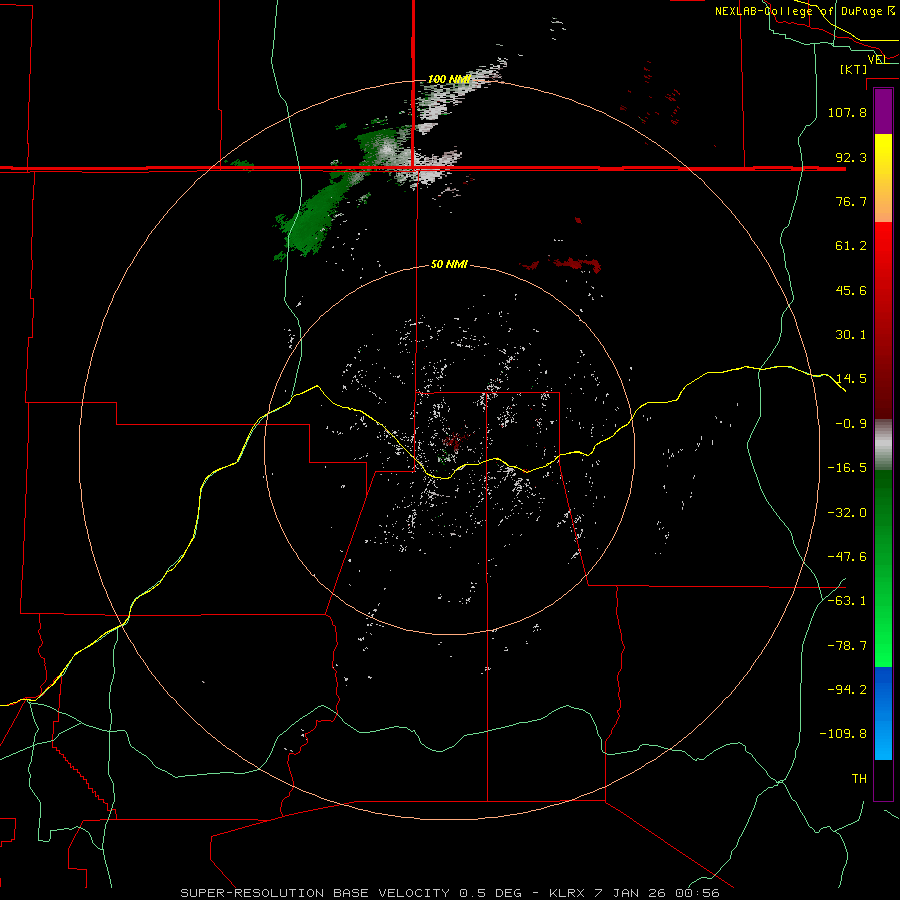The height and width of the screenshot is (900, 900).
Task: Select the 14.5 legend value
Action: coord(851,378)
